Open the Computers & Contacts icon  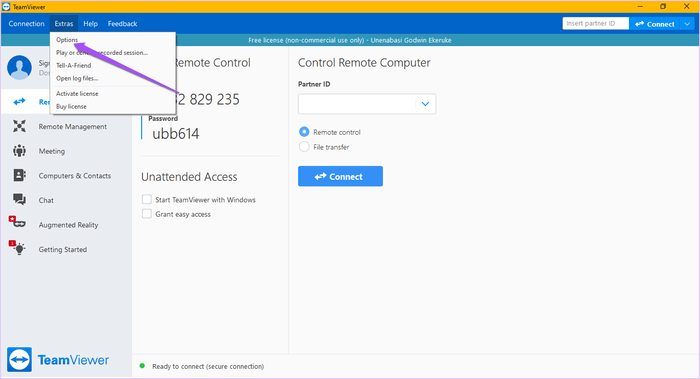click(19, 175)
